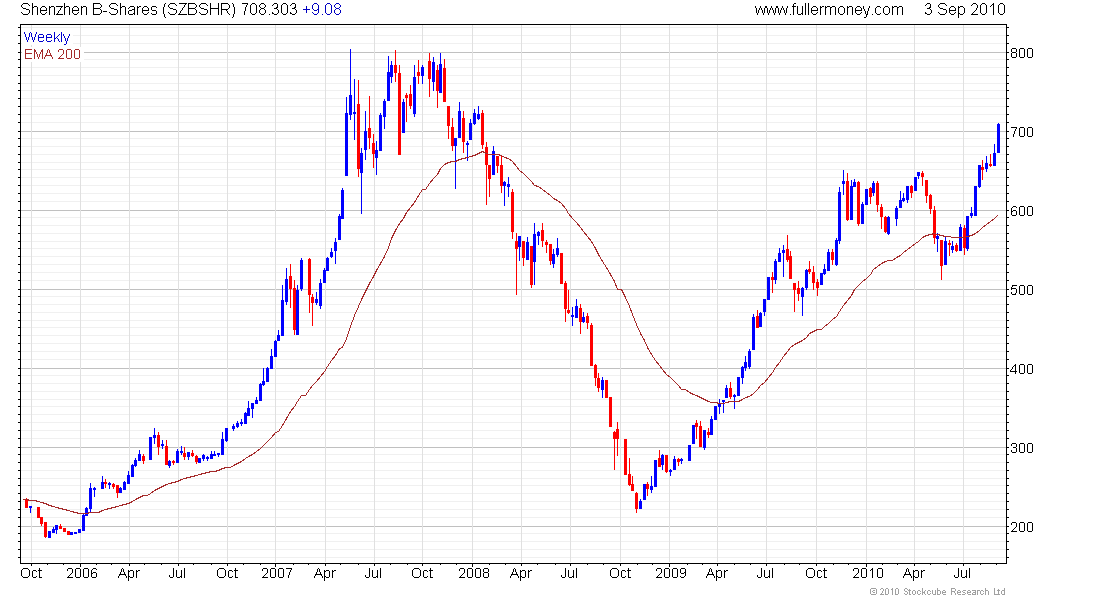
Task: Click the 2008 year marker on time axis
Action: pyautogui.click(x=474, y=573)
